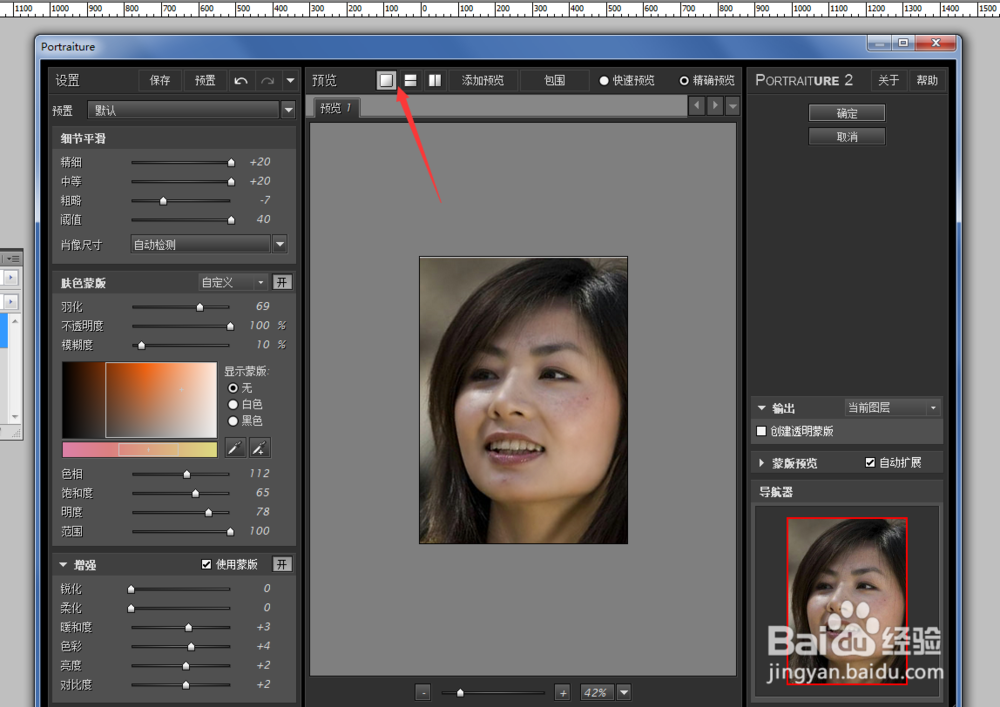
Task: Select horizontal split preview layout icon
Action: click(411, 80)
